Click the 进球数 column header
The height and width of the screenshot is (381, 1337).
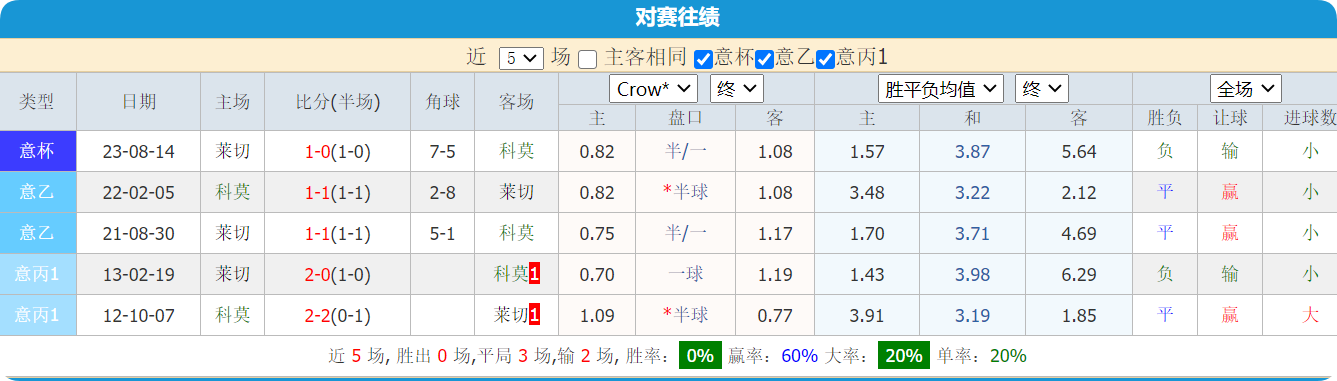tap(1310, 118)
